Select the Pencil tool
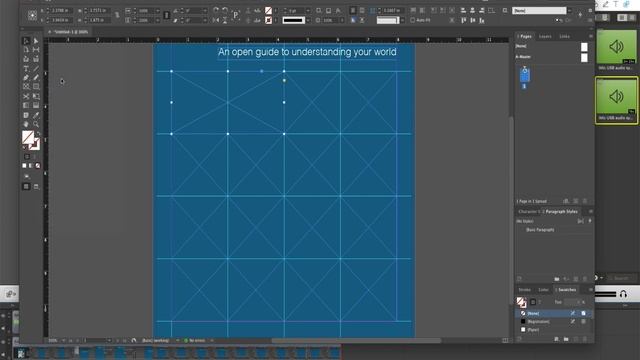The width and height of the screenshot is (640, 360). 36,78
